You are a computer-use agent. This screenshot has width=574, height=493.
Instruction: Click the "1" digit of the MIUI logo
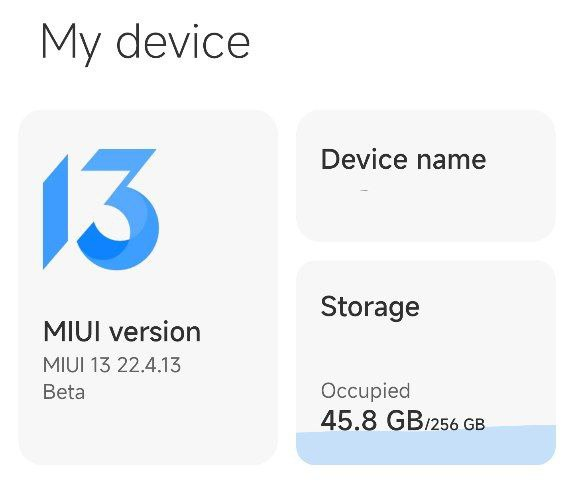(56, 212)
